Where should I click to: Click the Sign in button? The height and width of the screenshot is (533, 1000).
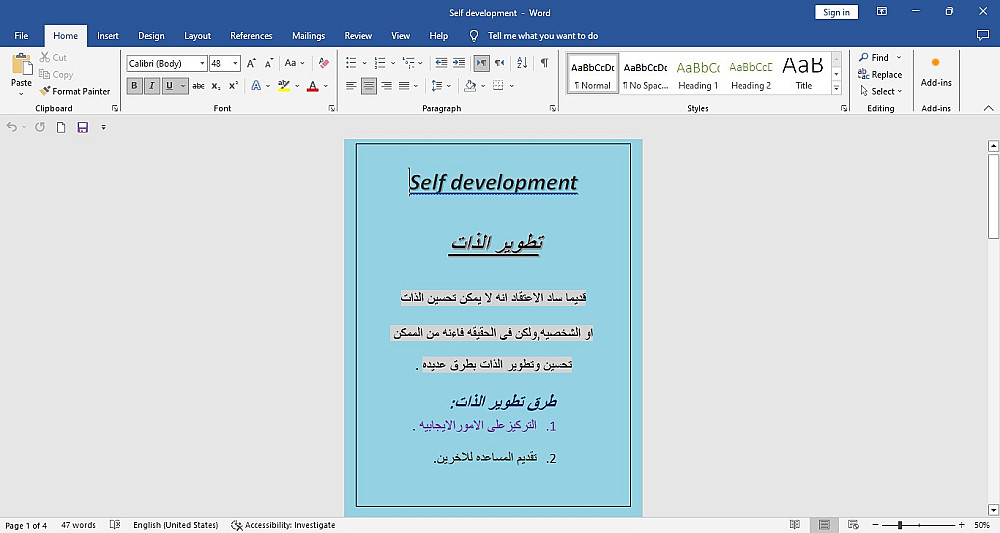pos(836,12)
